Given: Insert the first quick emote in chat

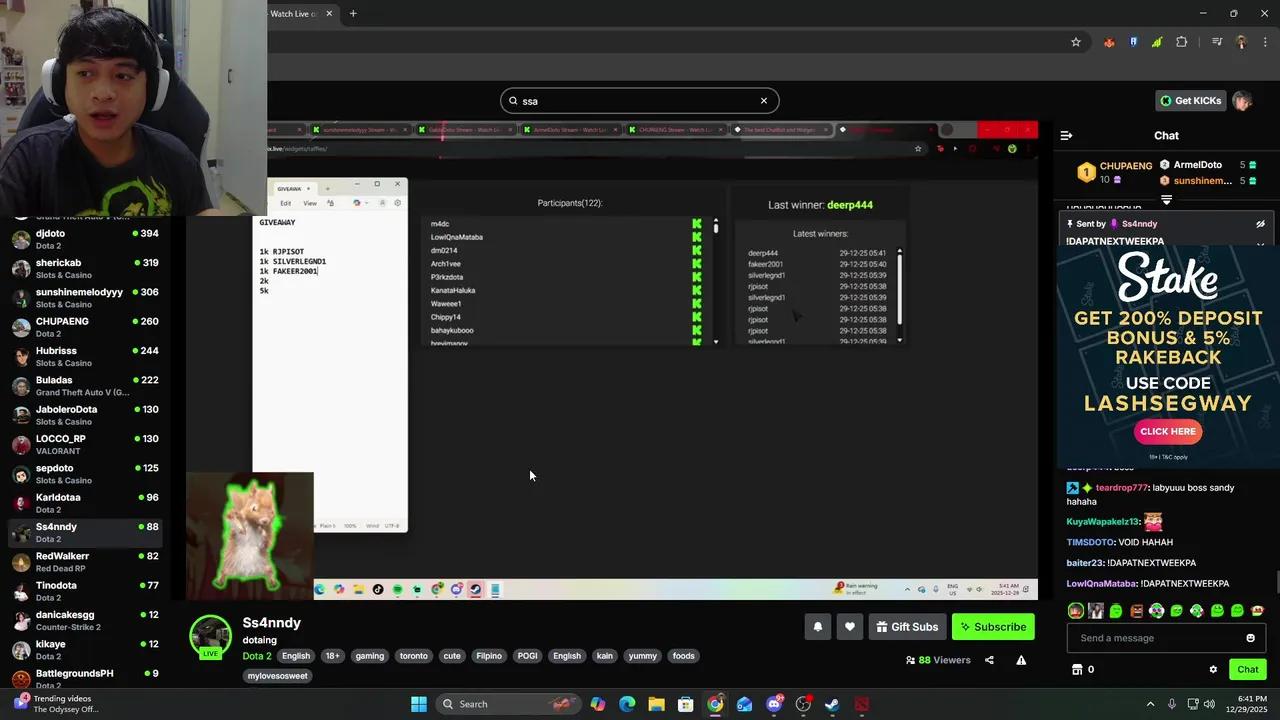Looking at the screenshot, I should (1075, 610).
